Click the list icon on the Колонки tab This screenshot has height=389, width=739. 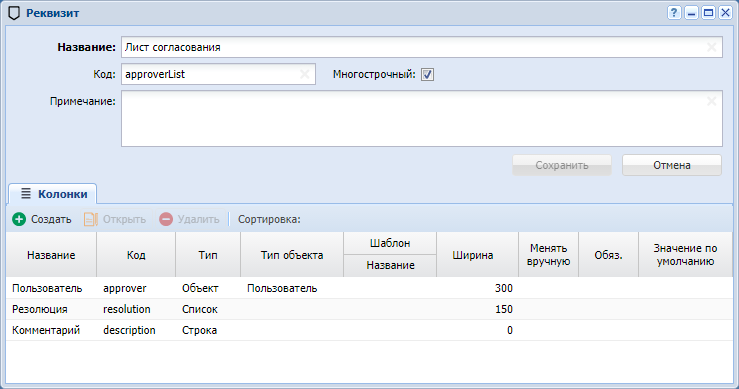pyautogui.click(x=26, y=193)
